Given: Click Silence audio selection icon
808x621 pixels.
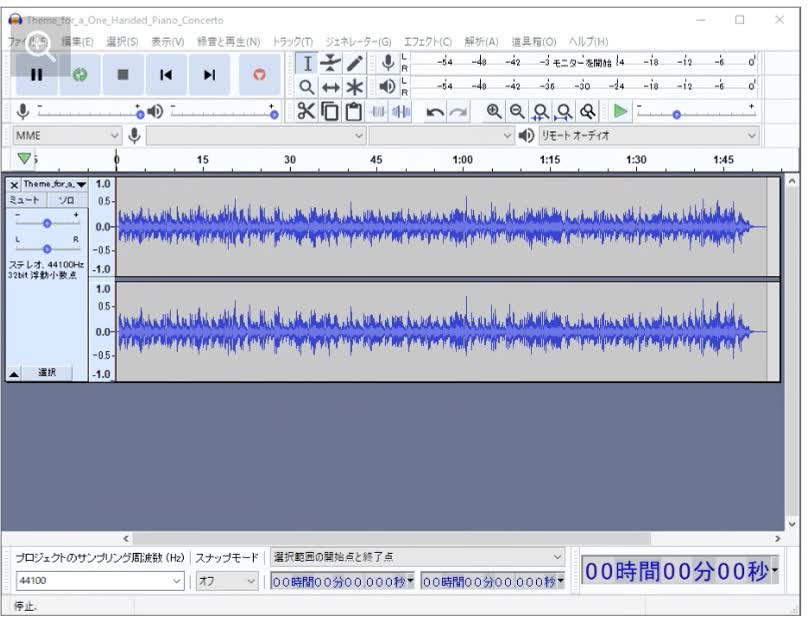Looking at the screenshot, I should coord(401,111).
